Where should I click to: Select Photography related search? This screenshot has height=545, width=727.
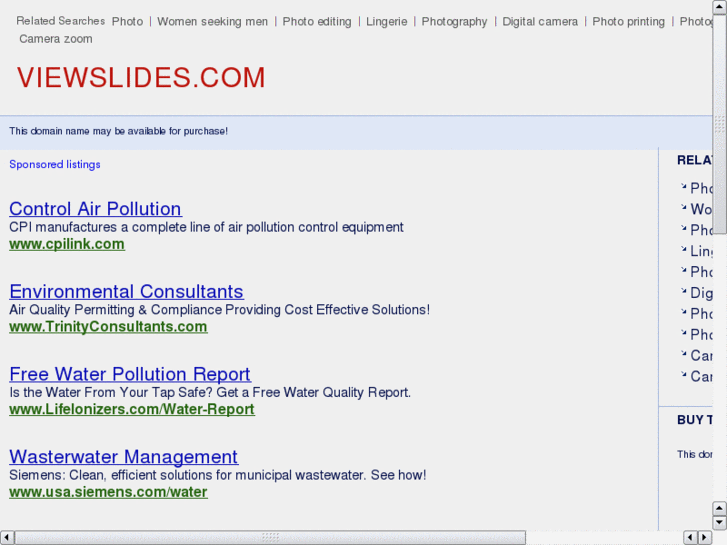[x=454, y=21]
